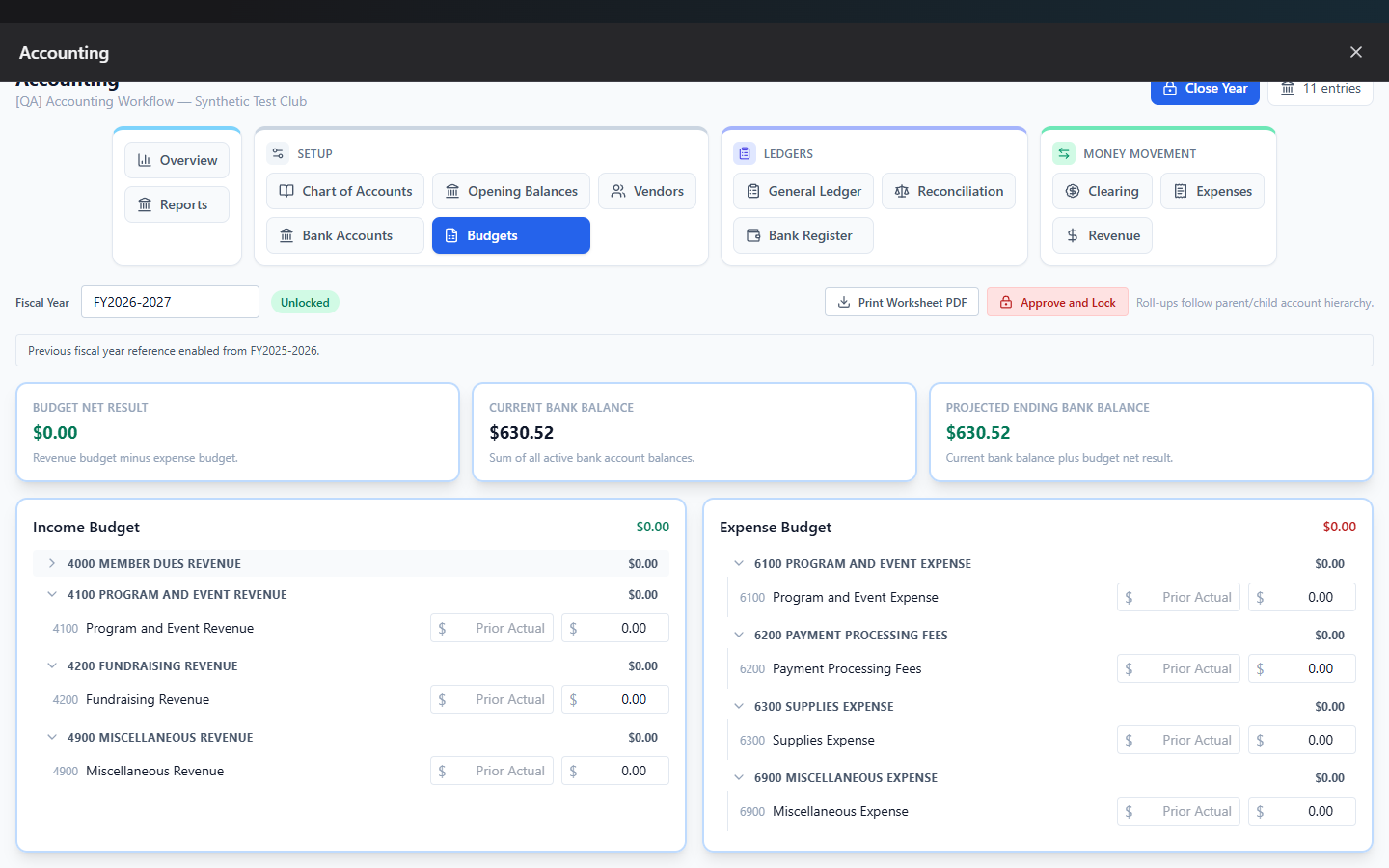Open the Vendors section
This screenshot has width=1389, height=868.
point(647,191)
